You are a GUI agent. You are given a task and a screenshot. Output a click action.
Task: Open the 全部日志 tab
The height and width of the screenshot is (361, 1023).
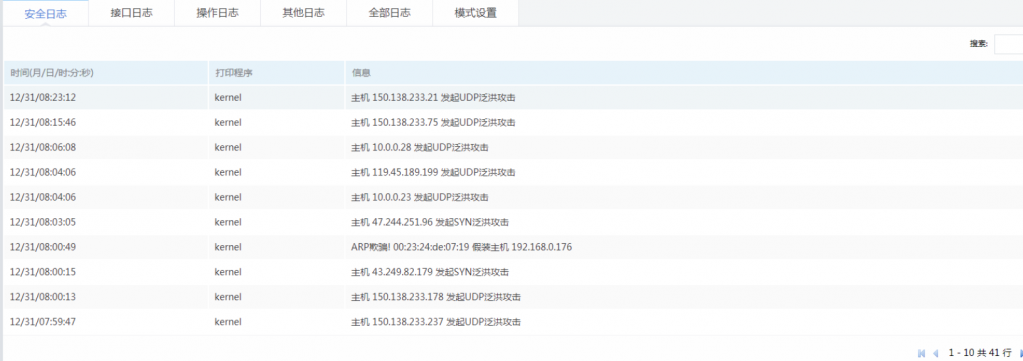(389, 13)
